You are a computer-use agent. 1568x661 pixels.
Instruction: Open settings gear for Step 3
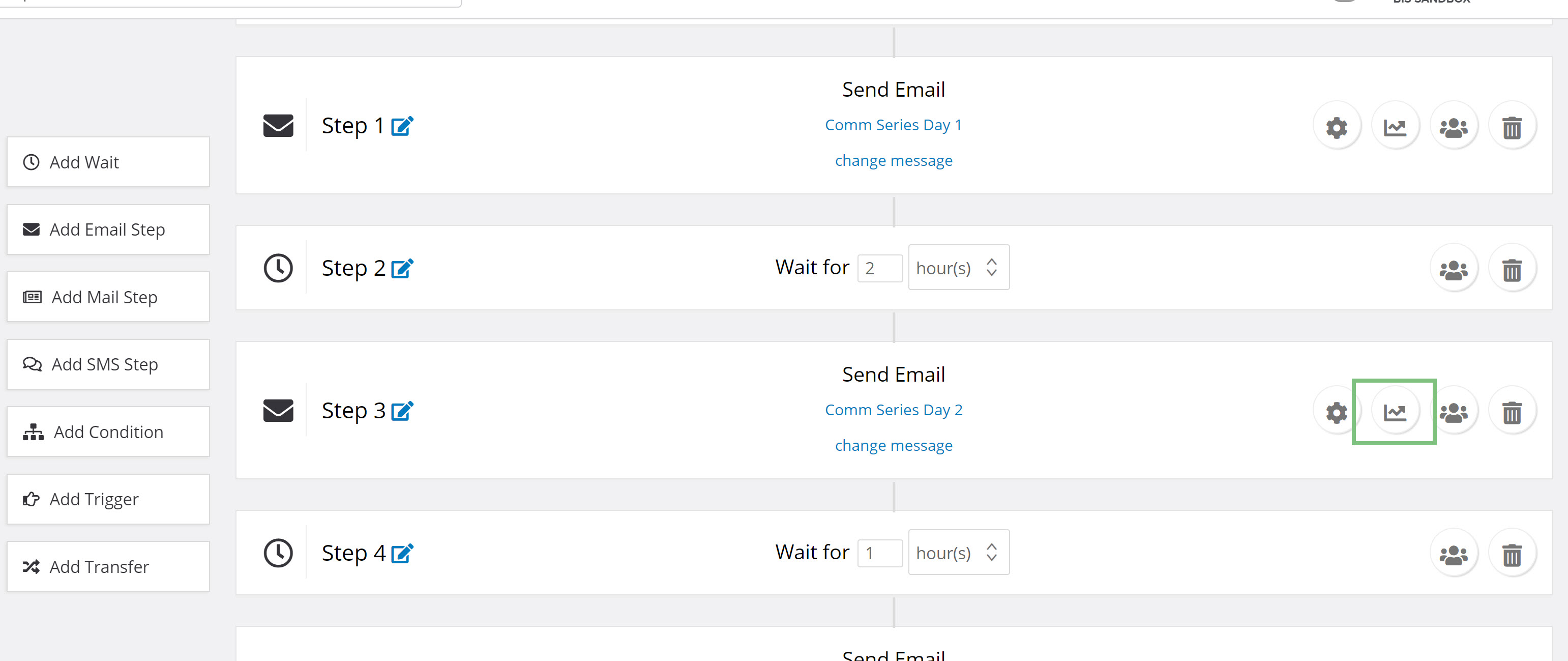(1337, 413)
